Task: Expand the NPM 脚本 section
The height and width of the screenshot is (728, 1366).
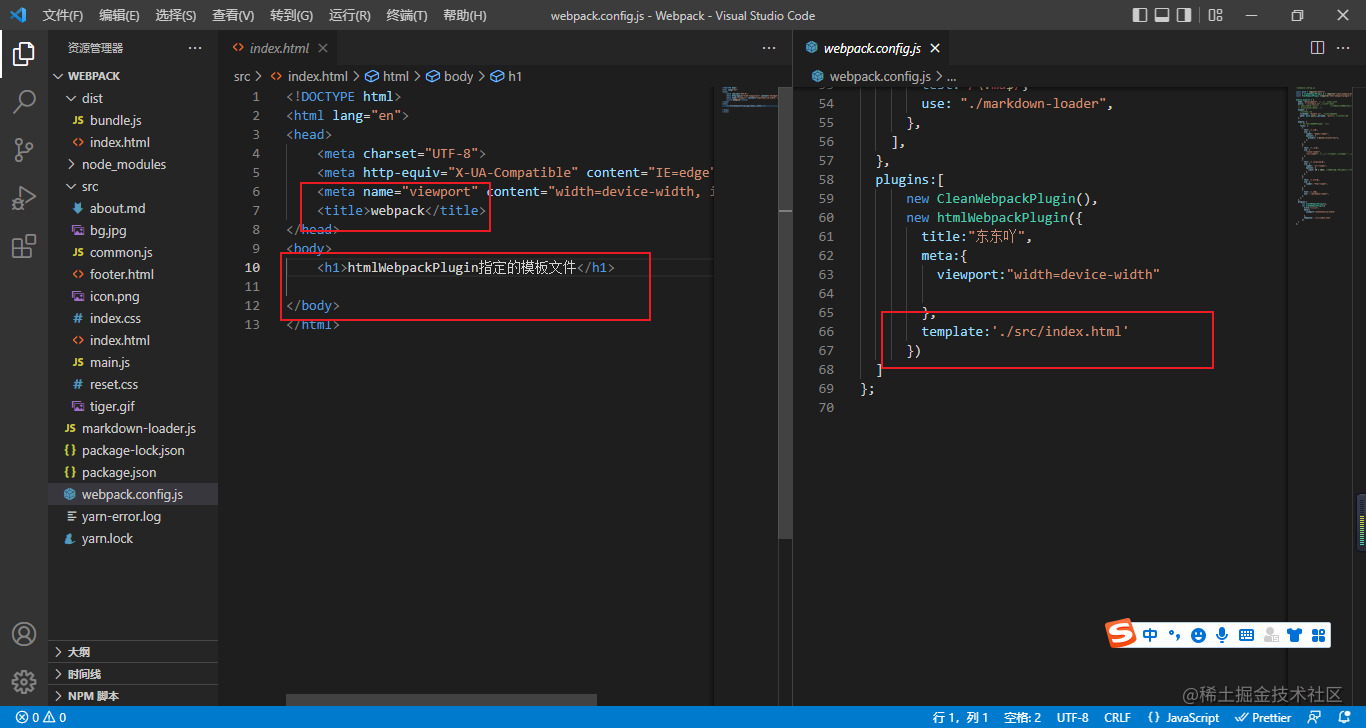Action: click(x=133, y=696)
